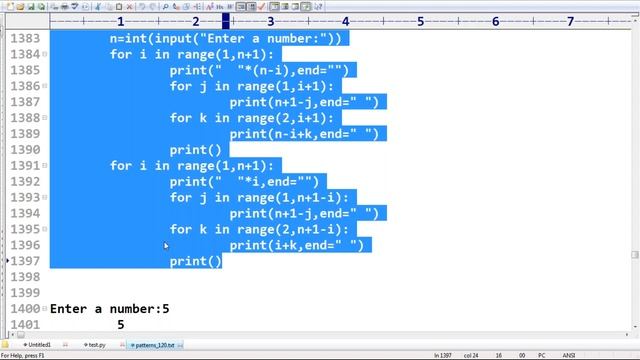Click ruler mark number 5
Screen dimensions: 640x360
point(420,21)
